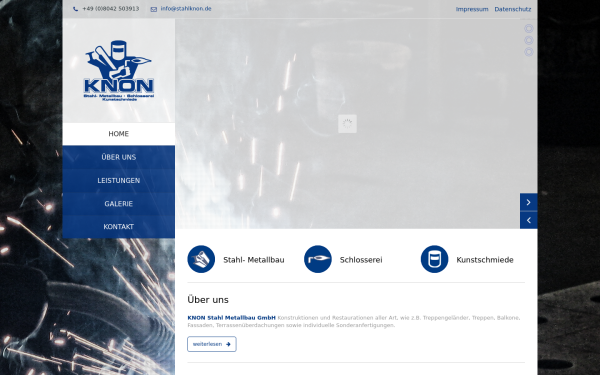The height and width of the screenshot is (375, 600).
Task: Click the Über uns heading
Action: point(208,300)
